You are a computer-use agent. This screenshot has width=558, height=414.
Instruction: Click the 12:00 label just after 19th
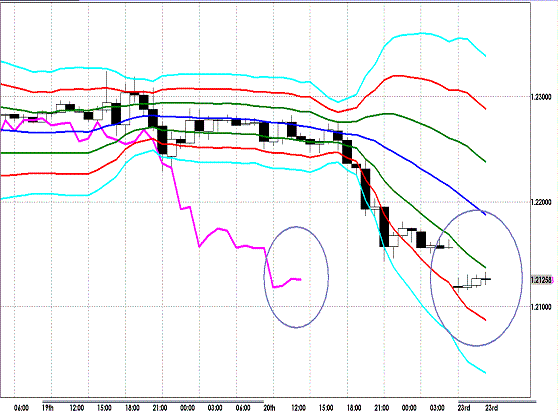click(77, 408)
